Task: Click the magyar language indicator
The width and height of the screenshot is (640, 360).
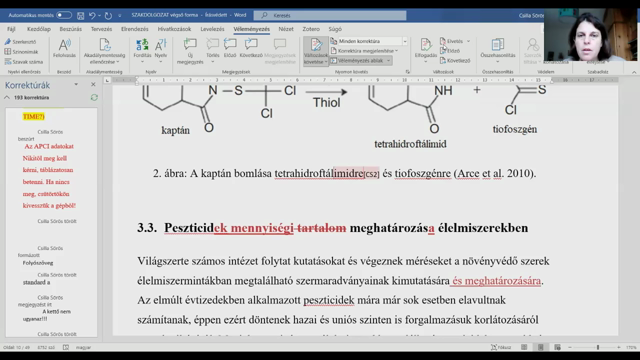Action: pos(83,347)
